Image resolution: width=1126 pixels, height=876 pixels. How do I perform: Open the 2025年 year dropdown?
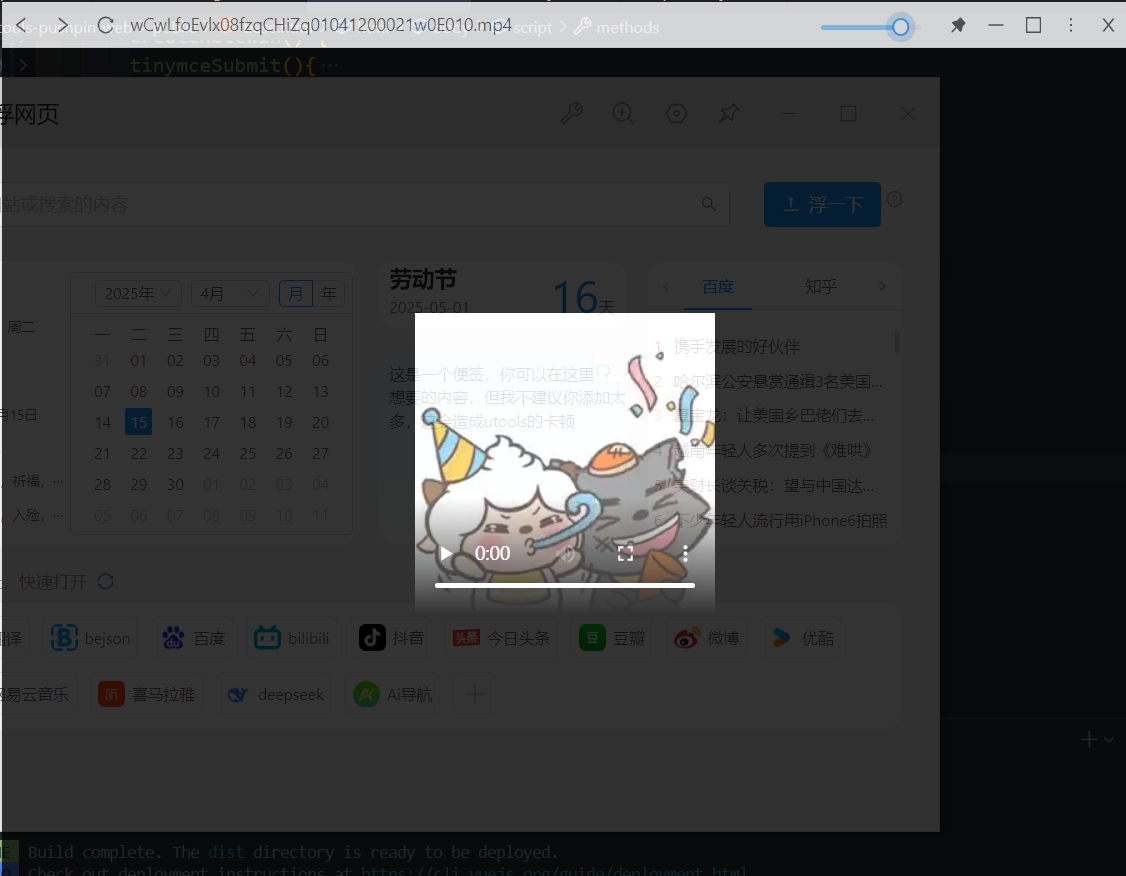click(138, 294)
